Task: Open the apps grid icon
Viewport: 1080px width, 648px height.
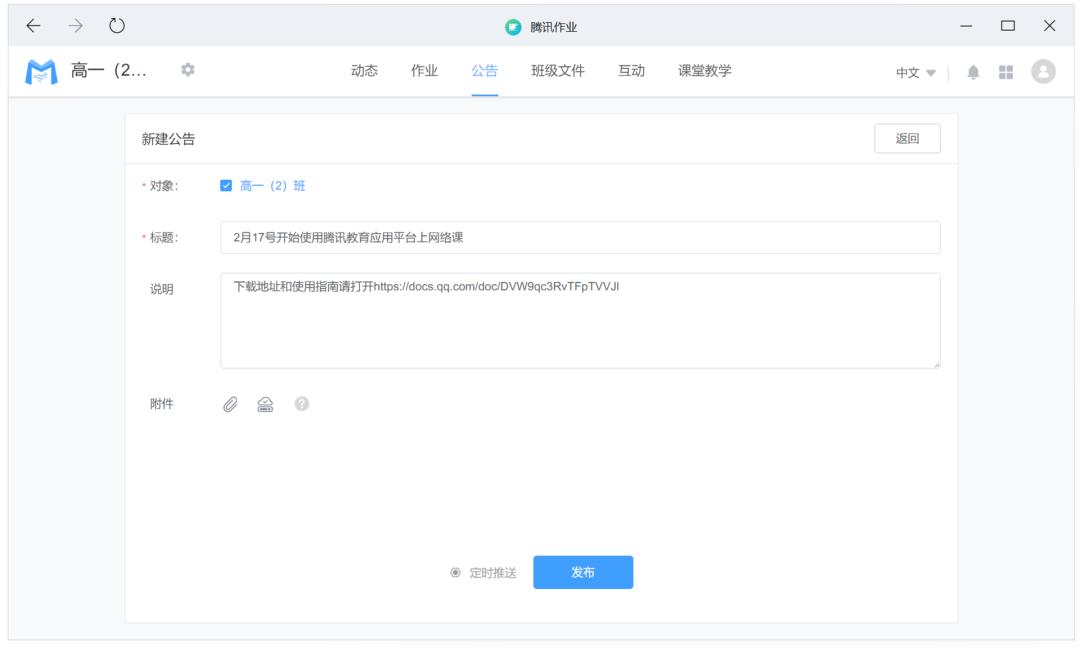Action: point(1006,72)
